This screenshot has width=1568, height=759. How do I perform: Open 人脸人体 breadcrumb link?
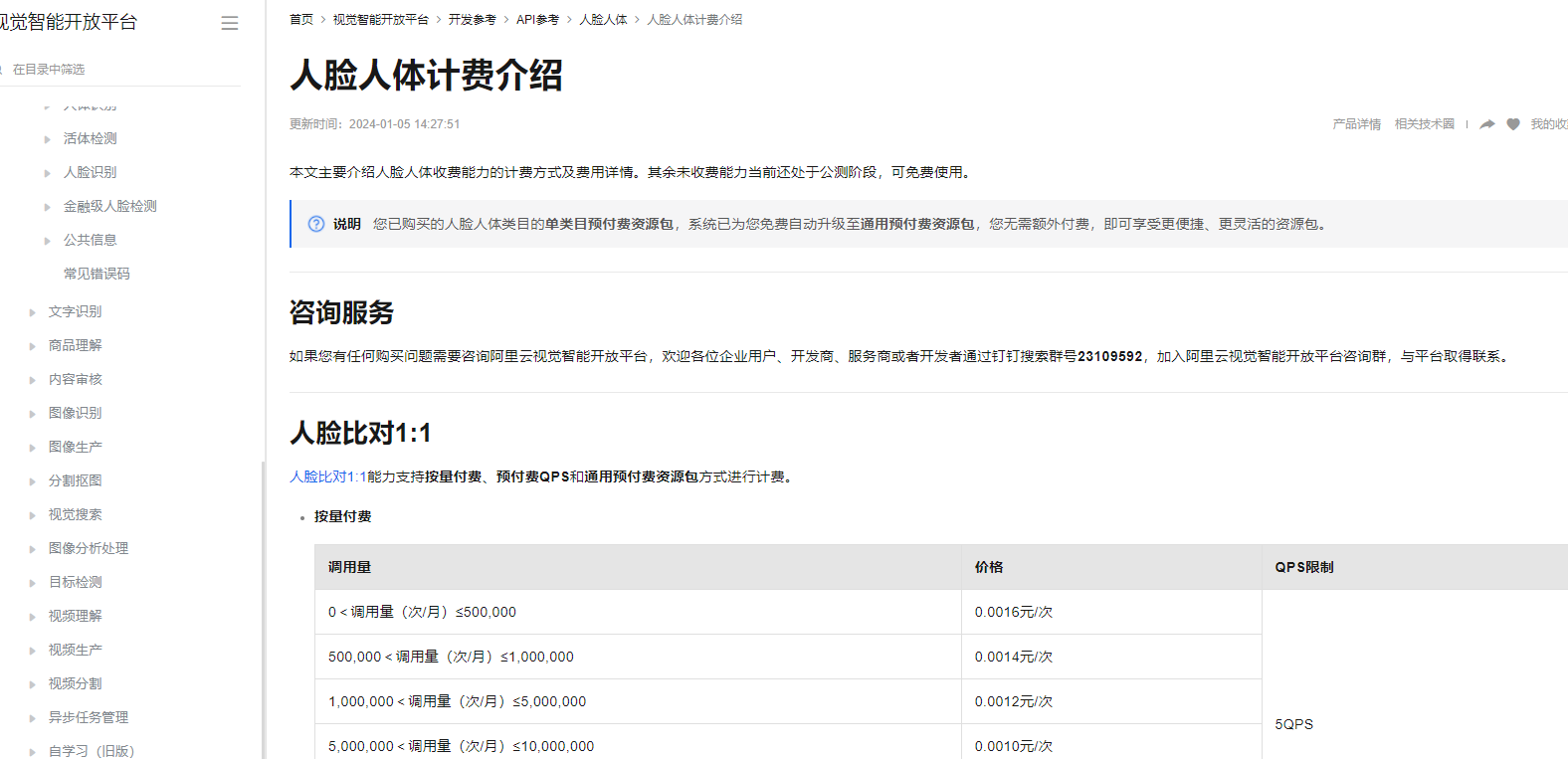pyautogui.click(x=604, y=20)
